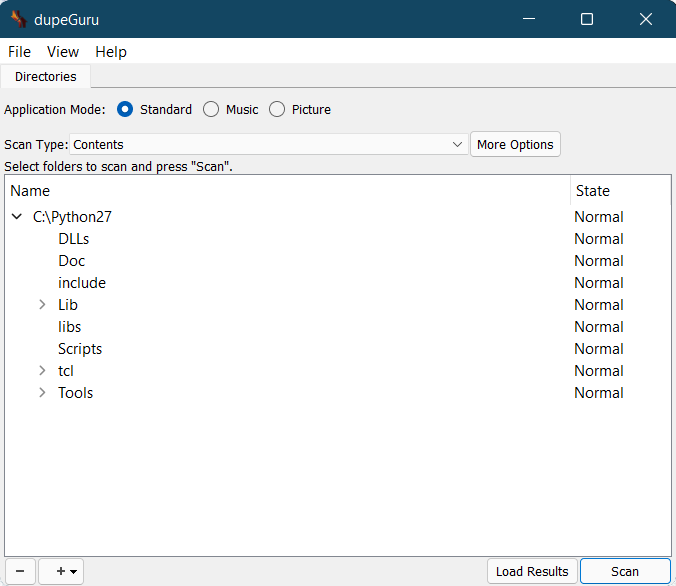Open the File menu

point(19,52)
